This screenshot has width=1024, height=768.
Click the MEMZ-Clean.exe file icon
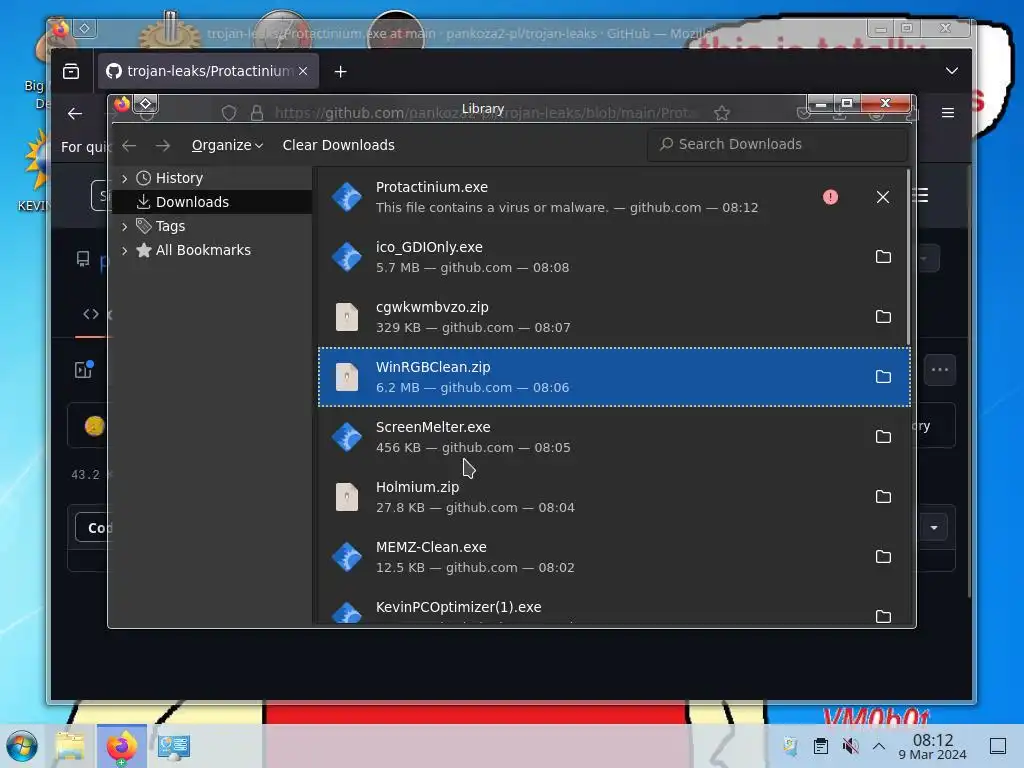tap(347, 557)
